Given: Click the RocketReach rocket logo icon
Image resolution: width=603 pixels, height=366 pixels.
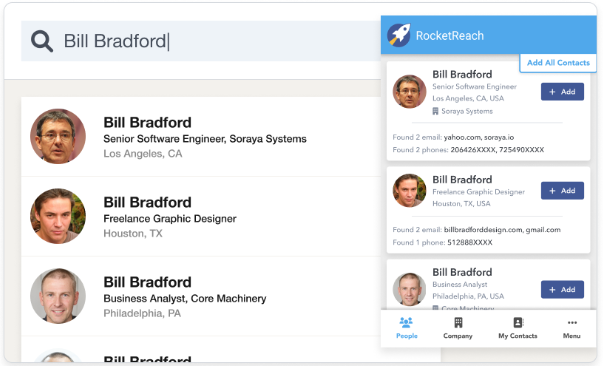Looking at the screenshot, I should (x=399, y=35).
